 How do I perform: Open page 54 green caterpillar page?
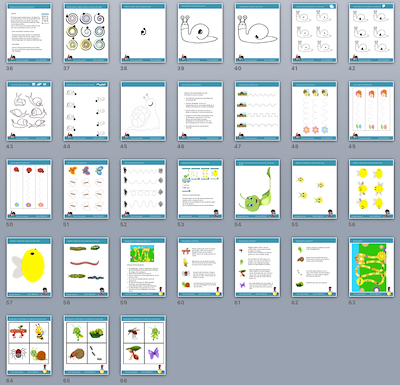[x=257, y=189]
